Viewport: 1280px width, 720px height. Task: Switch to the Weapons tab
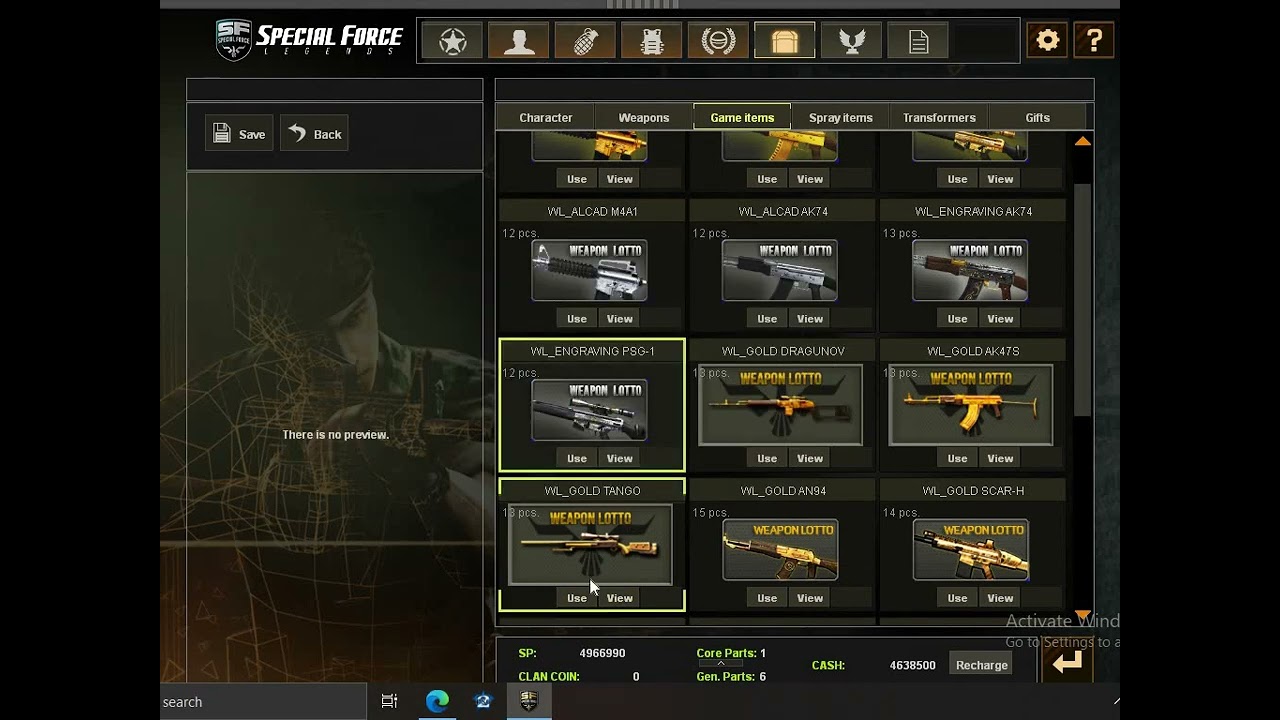[644, 118]
